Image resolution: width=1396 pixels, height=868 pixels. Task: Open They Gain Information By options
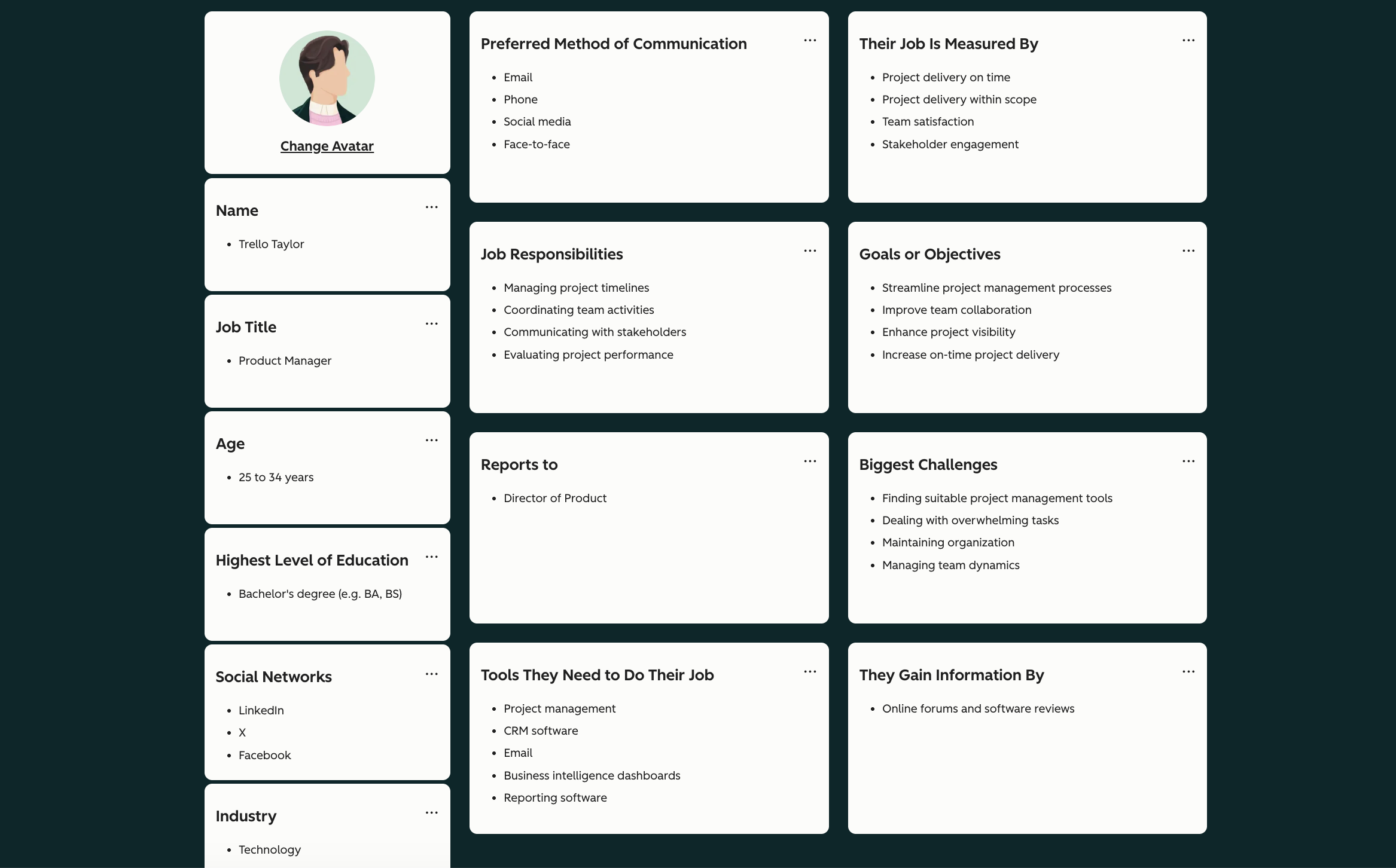click(x=1188, y=672)
